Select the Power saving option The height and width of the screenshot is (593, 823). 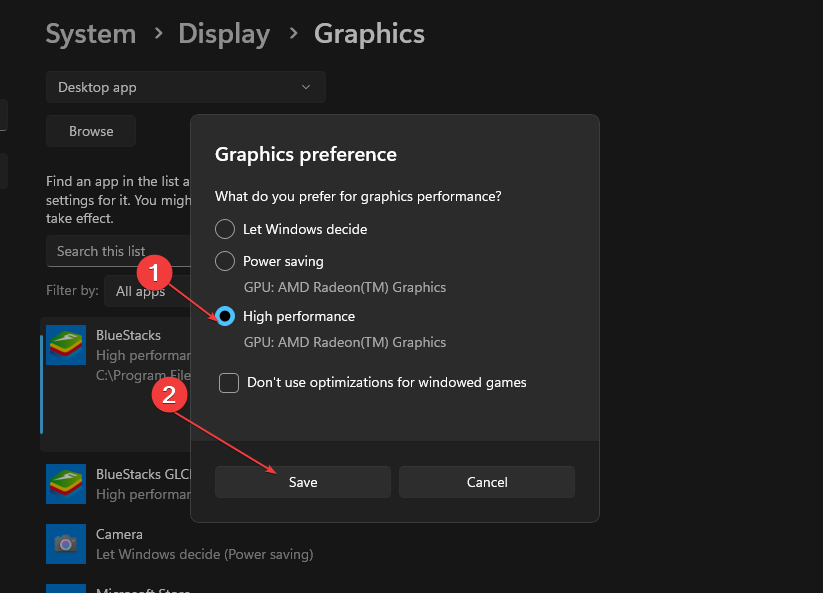click(x=223, y=261)
